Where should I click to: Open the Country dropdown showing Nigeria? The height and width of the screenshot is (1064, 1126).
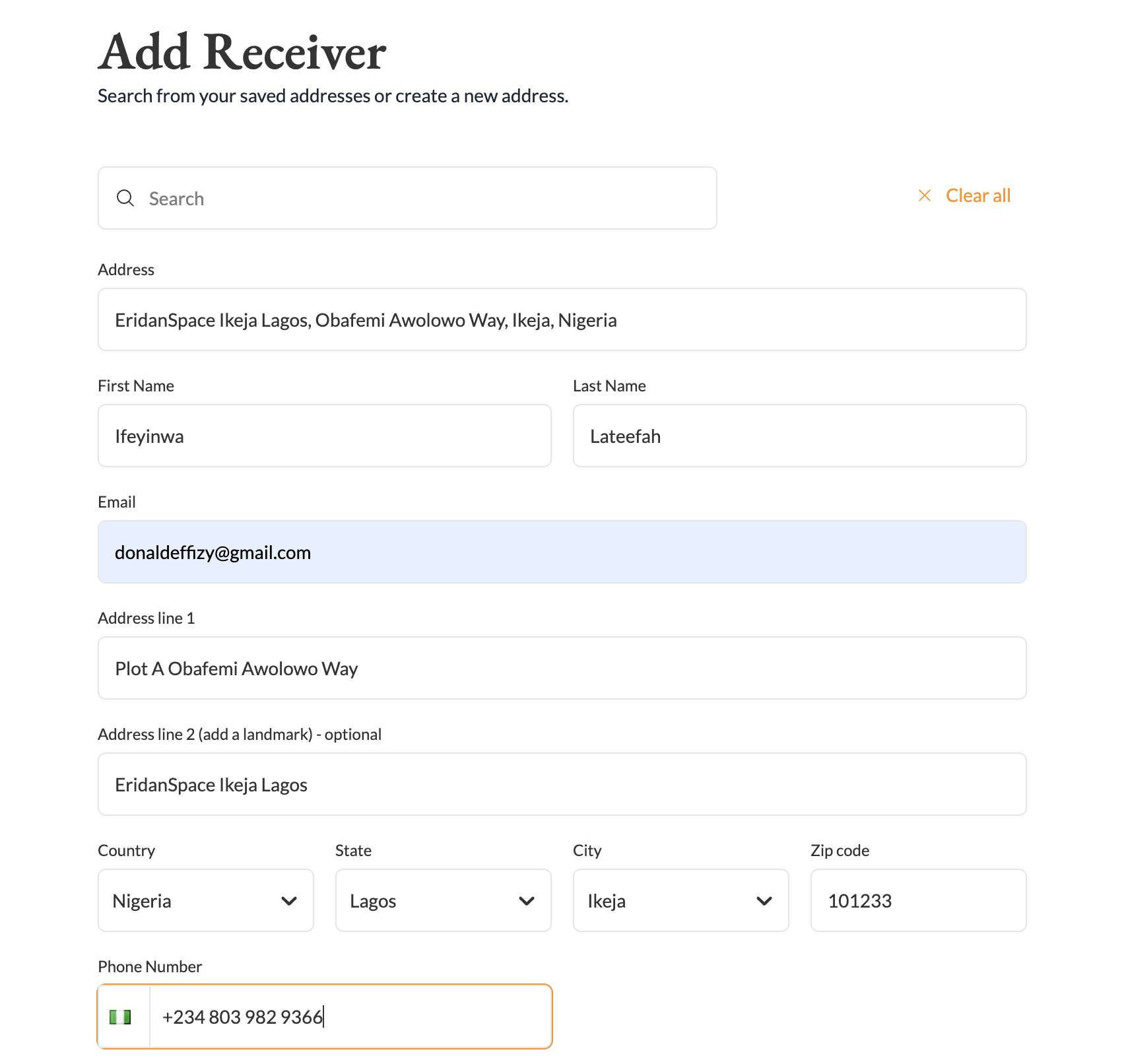(206, 900)
